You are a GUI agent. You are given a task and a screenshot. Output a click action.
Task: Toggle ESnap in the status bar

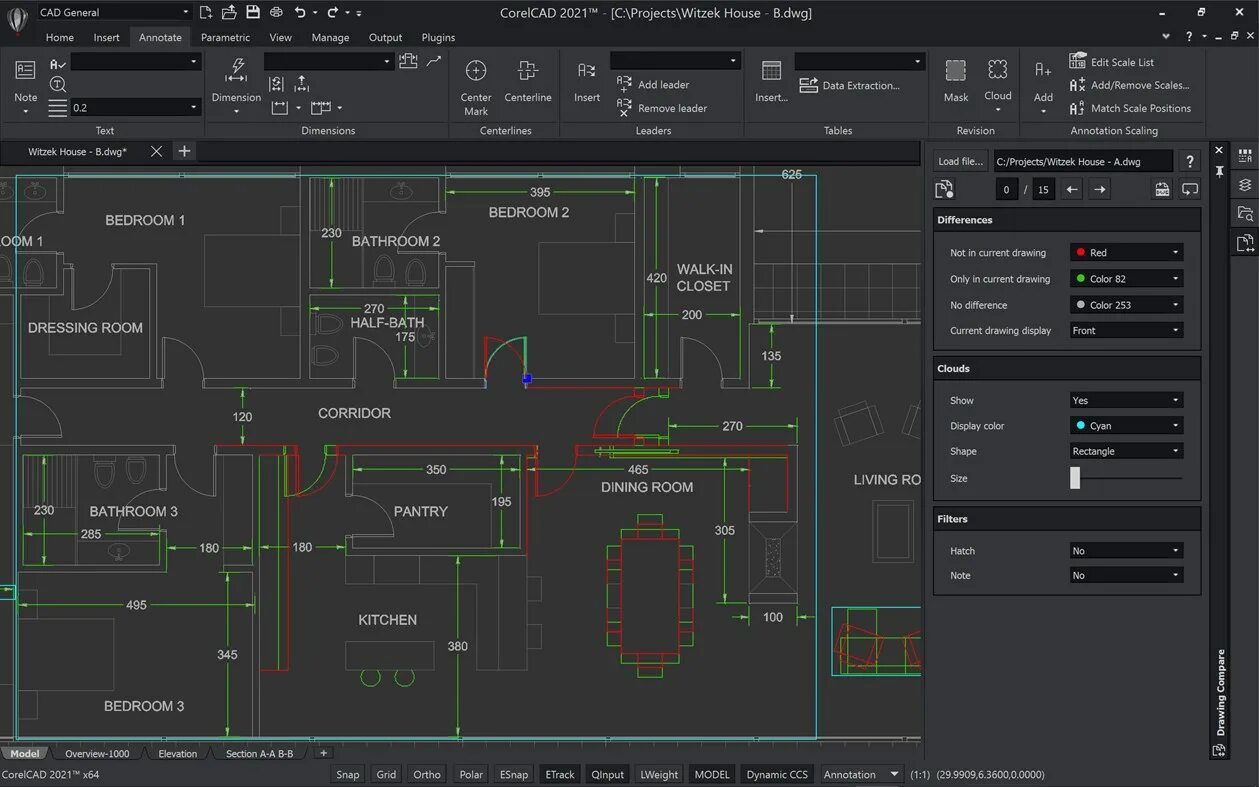[x=514, y=774]
